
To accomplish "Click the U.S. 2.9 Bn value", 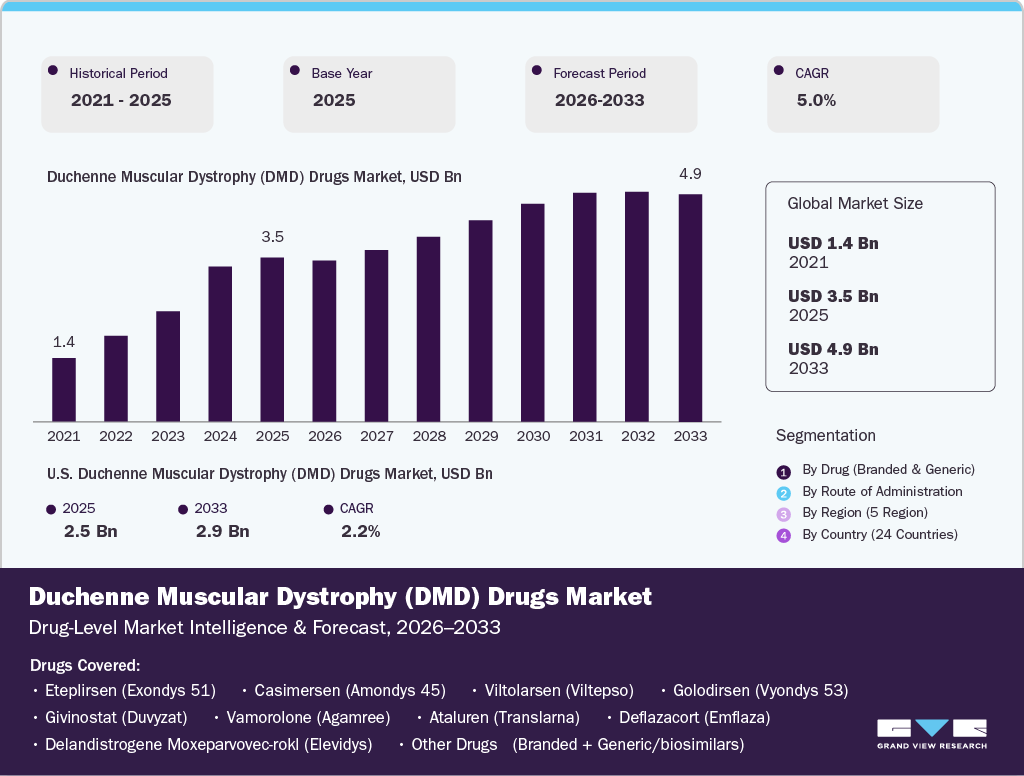I will 223,531.
